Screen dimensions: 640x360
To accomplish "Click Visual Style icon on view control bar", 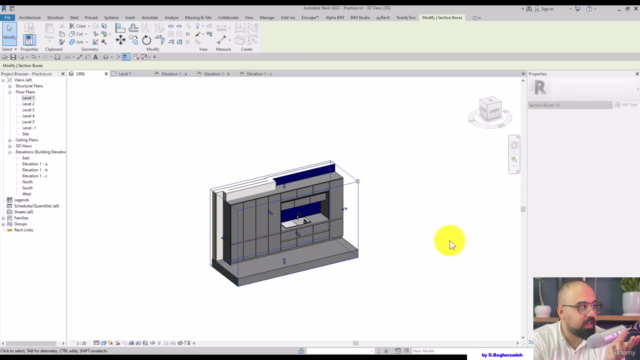I will click(104, 343).
